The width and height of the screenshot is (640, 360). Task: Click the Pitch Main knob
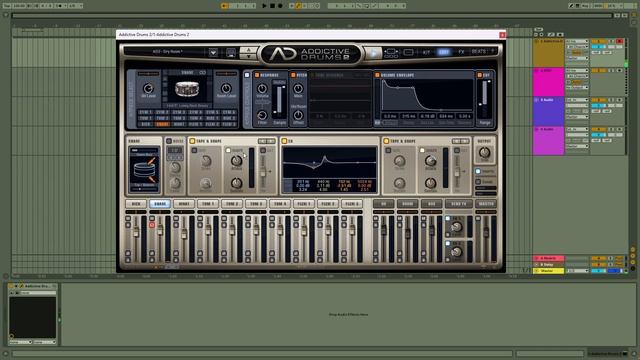tap(298, 88)
